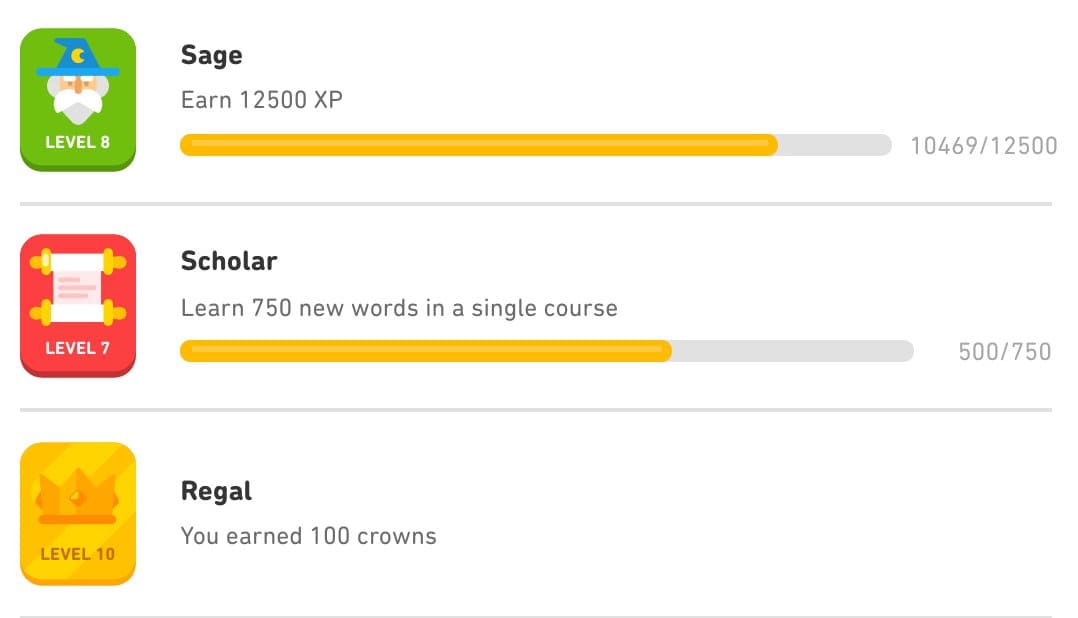Click the 10469/12500 progress counter
1078x618 pixels.
click(x=984, y=146)
